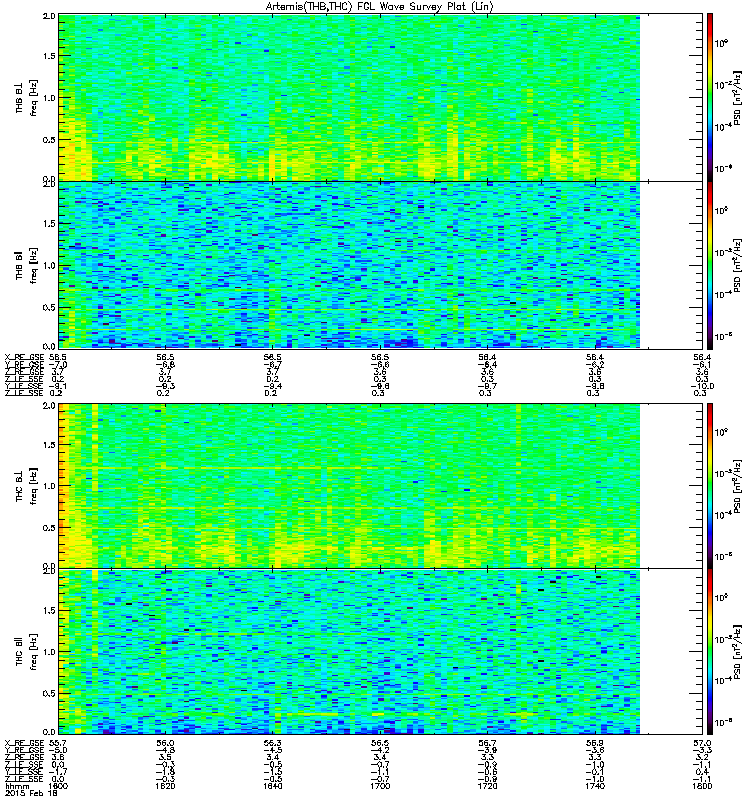Click the PSD units label of top panel
The height and width of the screenshot is (800, 750).
click(737, 98)
